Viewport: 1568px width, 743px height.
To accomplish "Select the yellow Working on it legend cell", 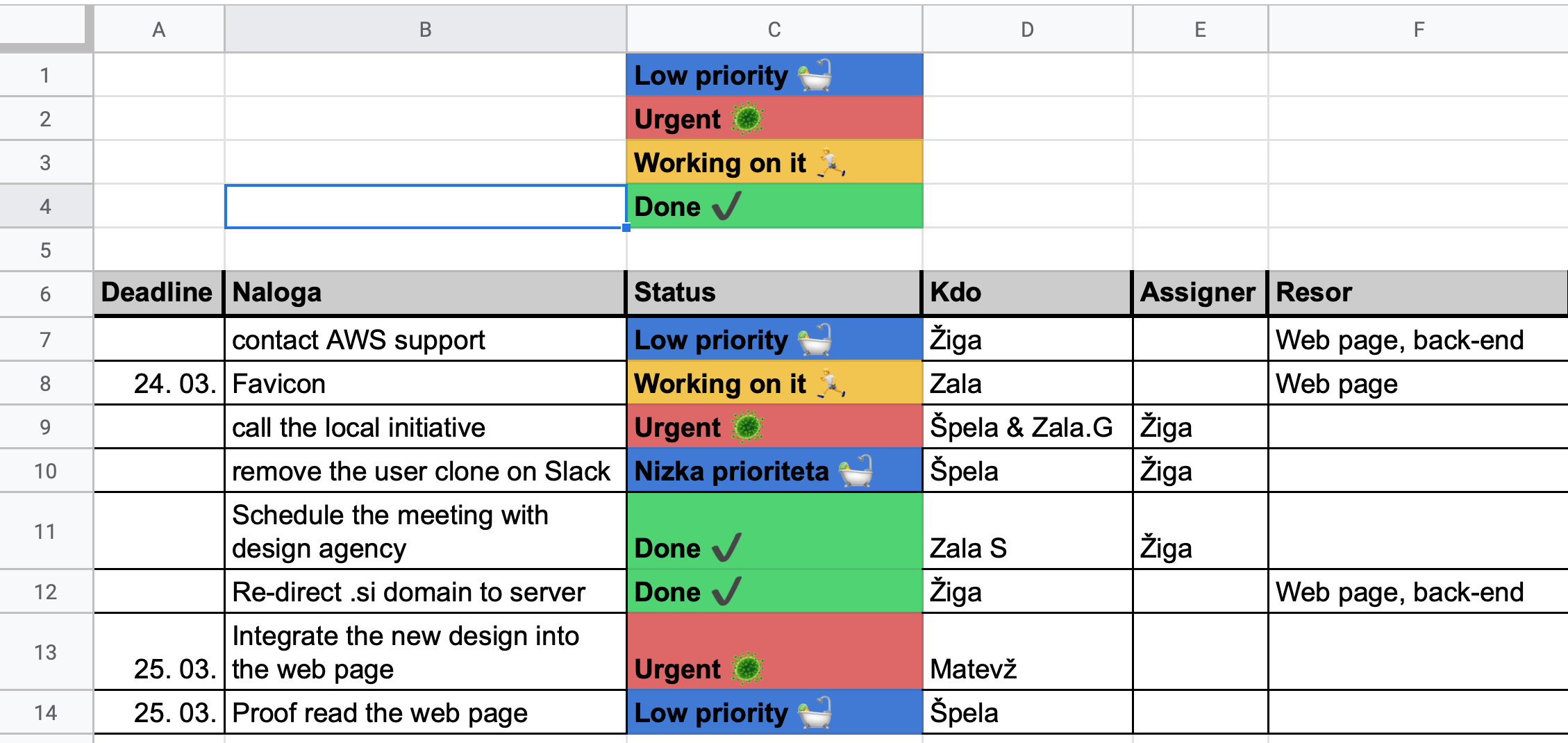I will (774, 162).
